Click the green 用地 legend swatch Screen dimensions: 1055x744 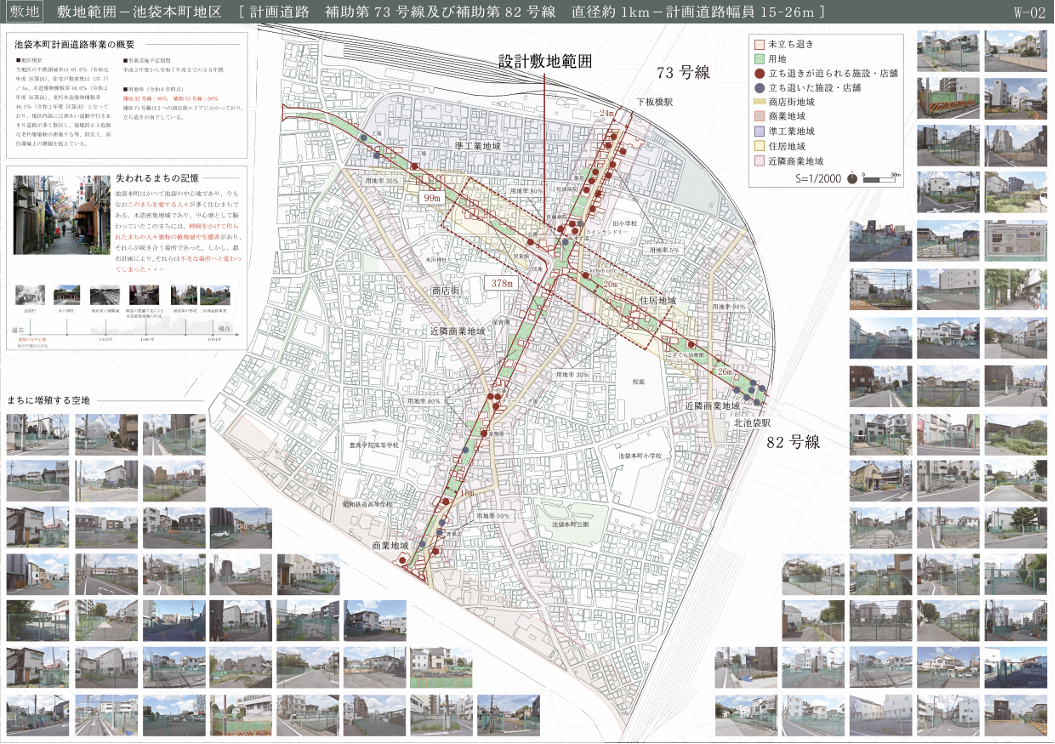coord(759,60)
